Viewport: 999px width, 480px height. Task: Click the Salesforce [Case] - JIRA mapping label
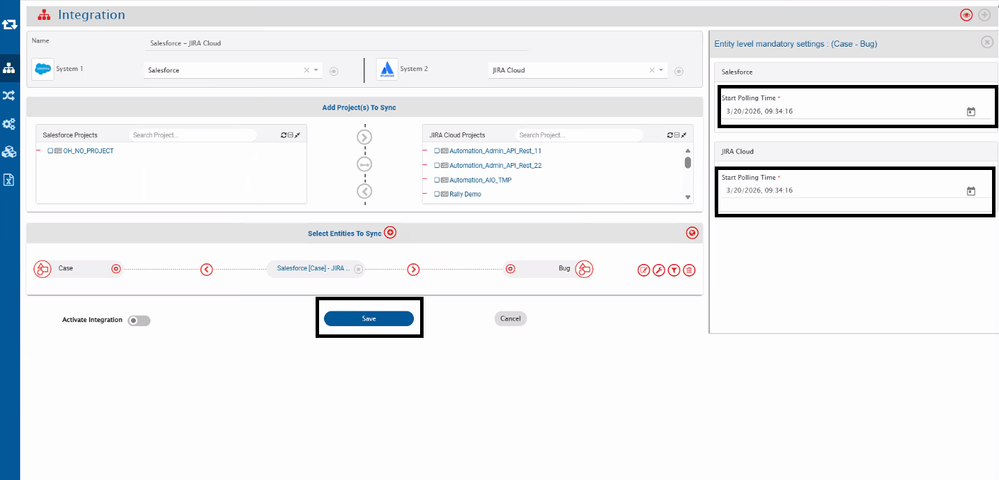coord(313,269)
